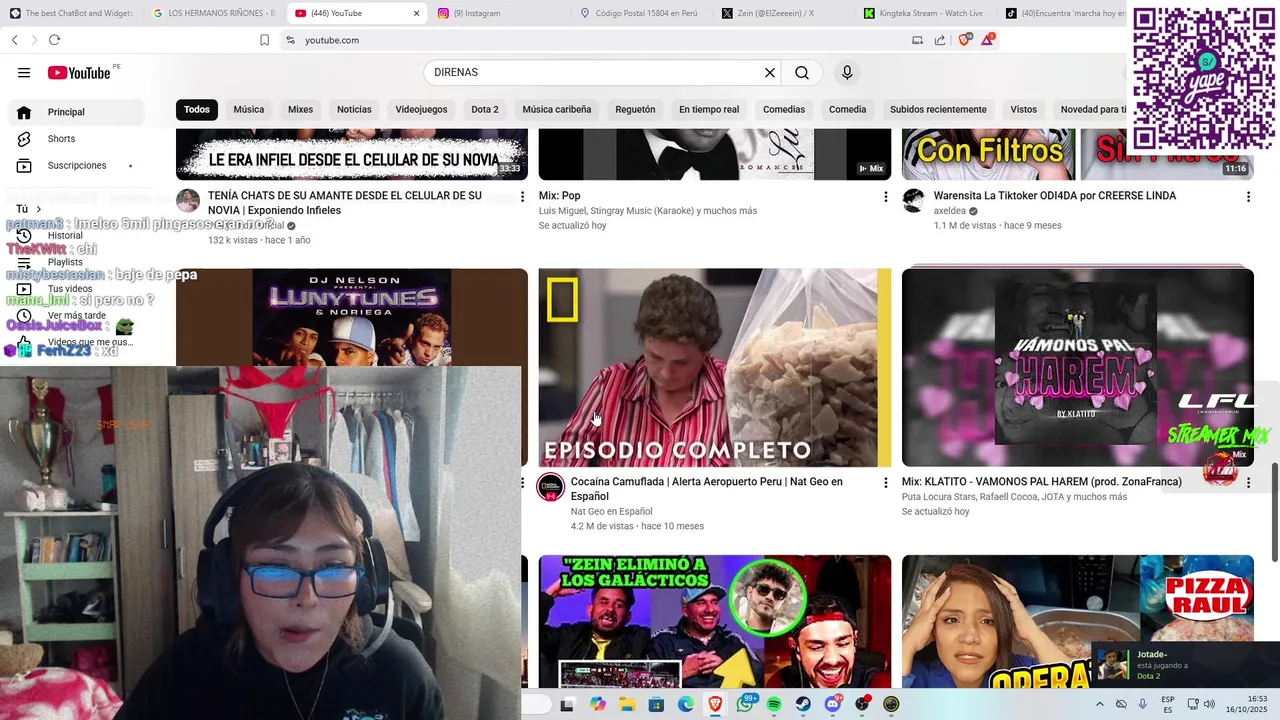Select the En tiempo real filter chip

pos(709,109)
